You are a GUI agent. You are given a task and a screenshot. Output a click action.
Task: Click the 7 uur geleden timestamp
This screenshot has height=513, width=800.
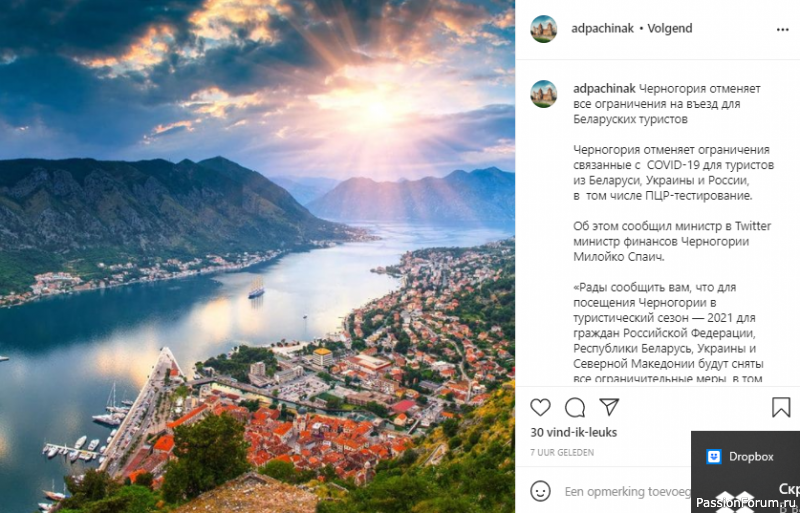563,453
